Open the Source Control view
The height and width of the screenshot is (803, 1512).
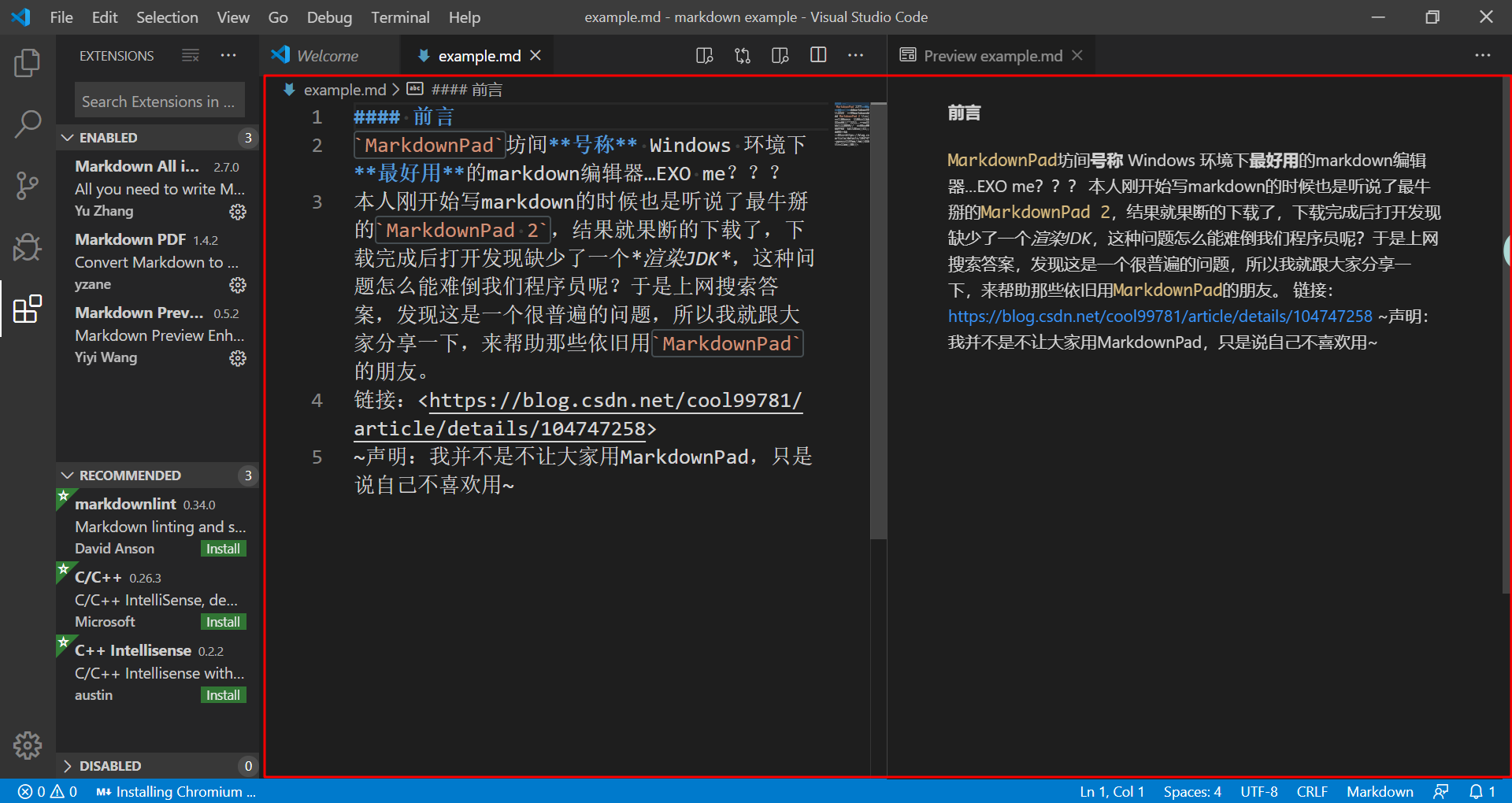(x=28, y=186)
